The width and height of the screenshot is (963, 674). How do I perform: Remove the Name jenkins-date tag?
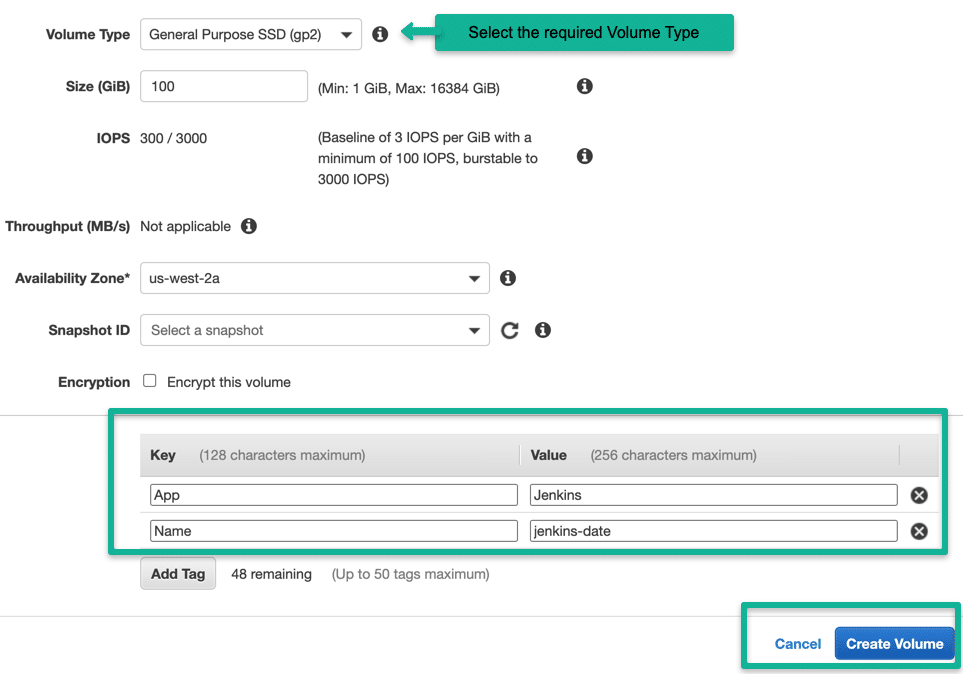(x=918, y=531)
